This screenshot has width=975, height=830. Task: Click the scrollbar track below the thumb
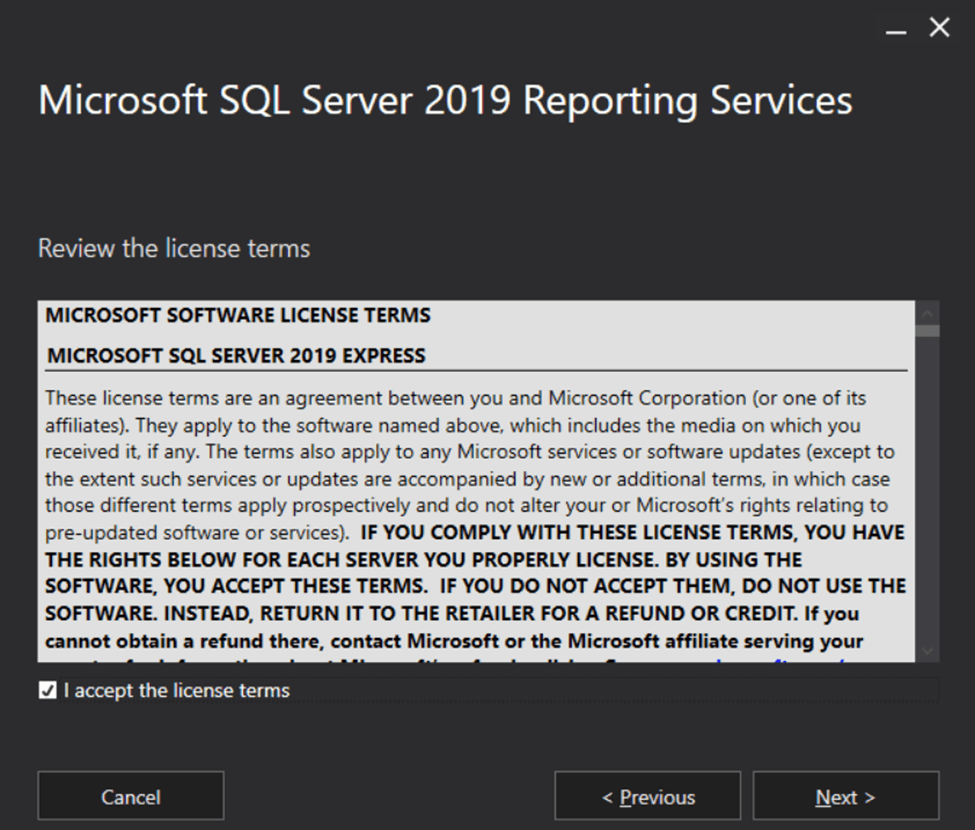(x=929, y=500)
